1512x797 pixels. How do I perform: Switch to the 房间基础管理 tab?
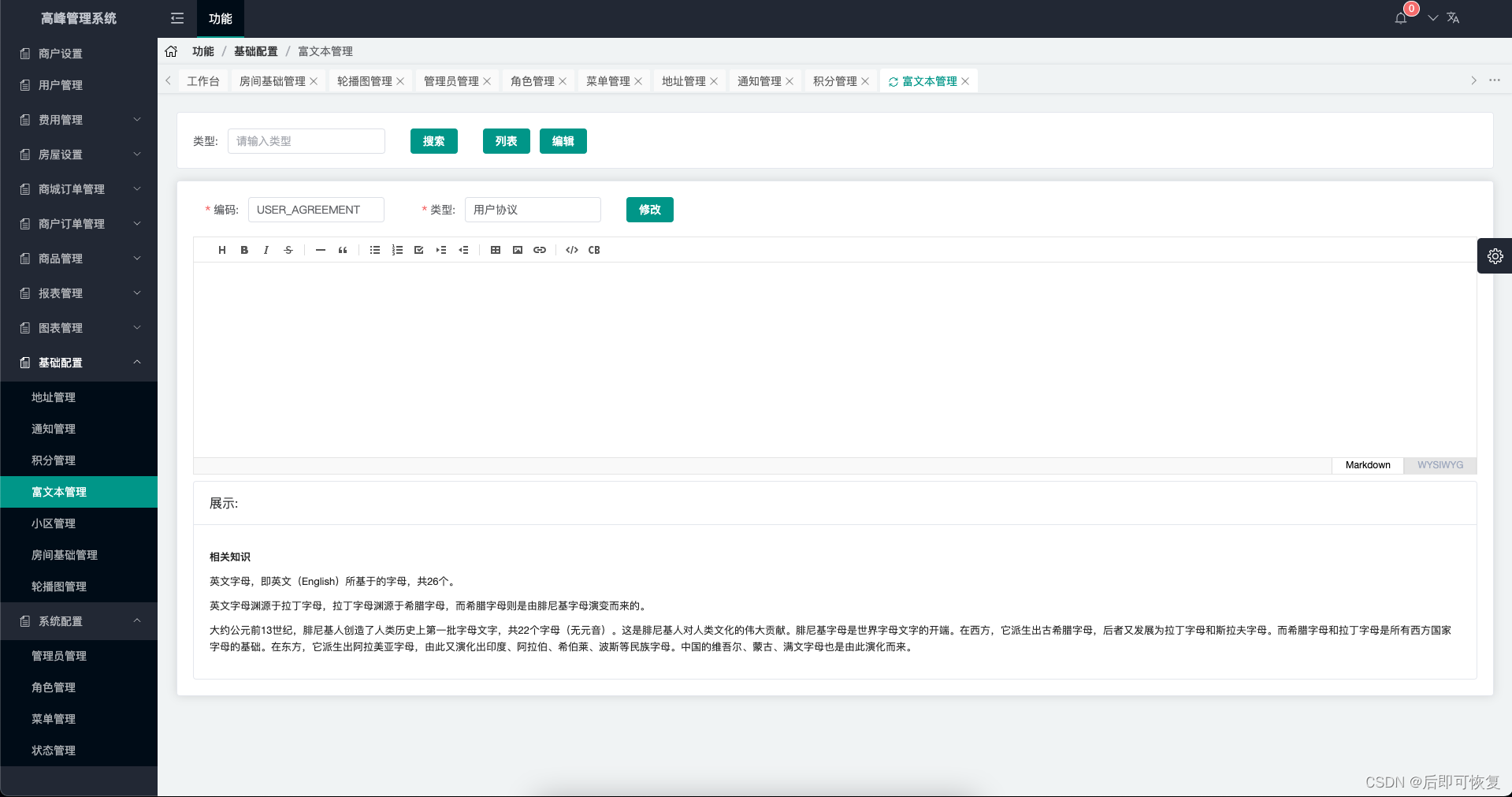(x=273, y=81)
